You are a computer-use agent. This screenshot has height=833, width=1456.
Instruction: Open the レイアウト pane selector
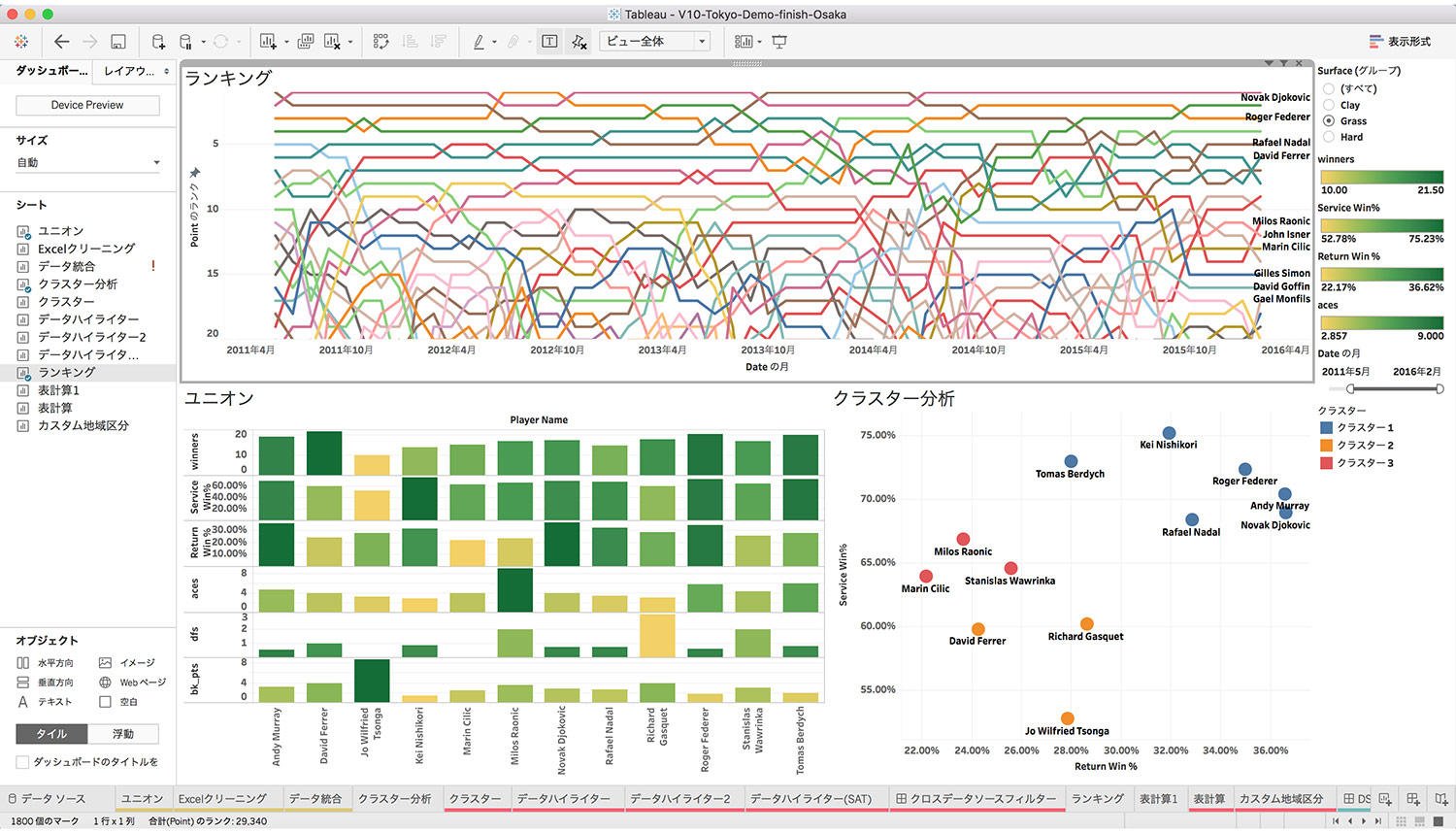(136, 71)
